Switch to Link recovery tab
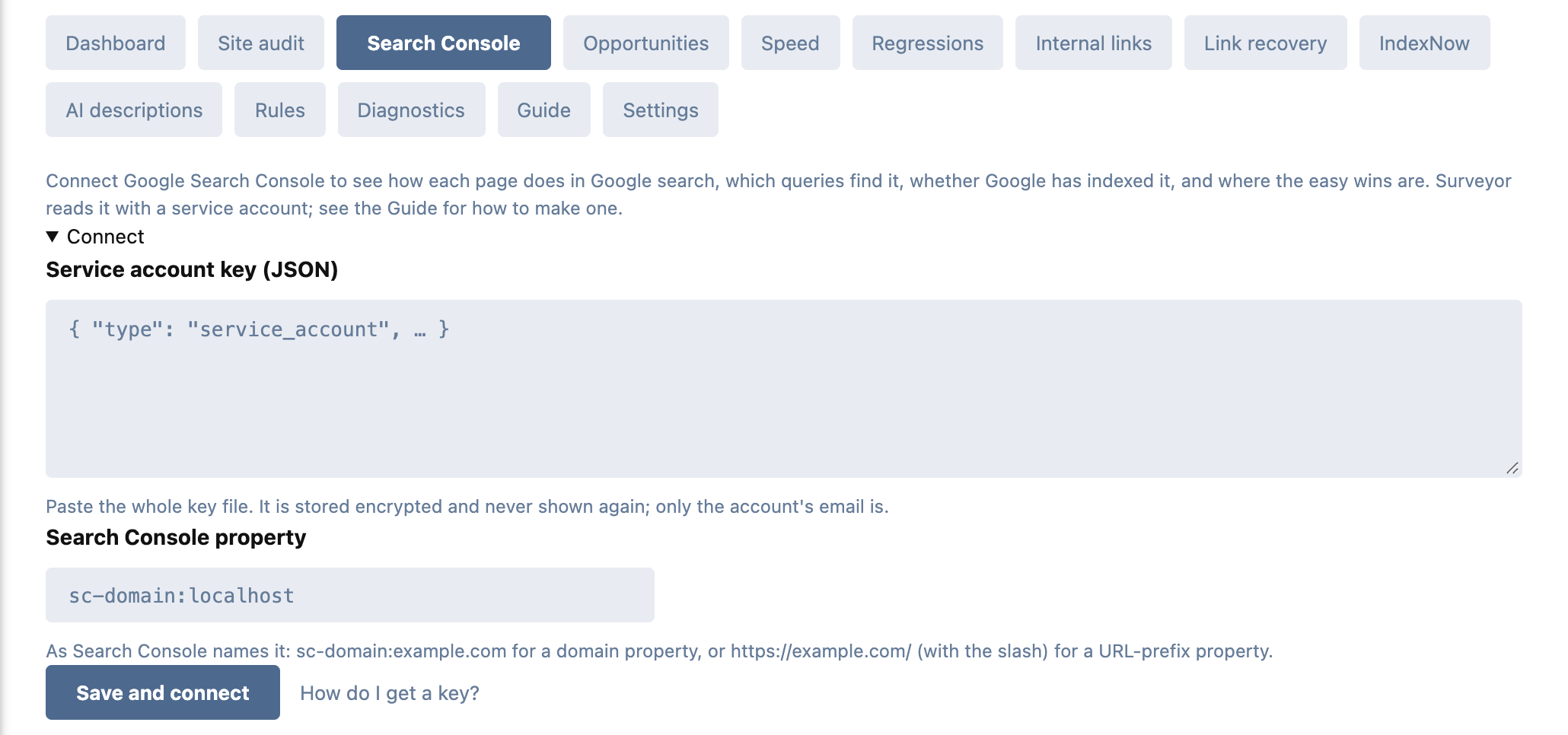 pyautogui.click(x=1266, y=43)
